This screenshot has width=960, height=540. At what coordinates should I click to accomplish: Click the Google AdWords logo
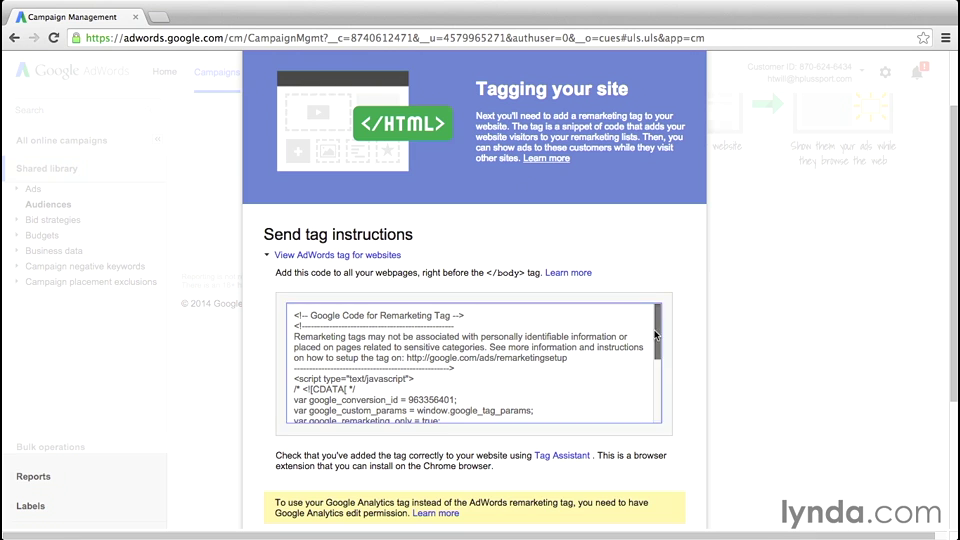pyautogui.click(x=72, y=70)
